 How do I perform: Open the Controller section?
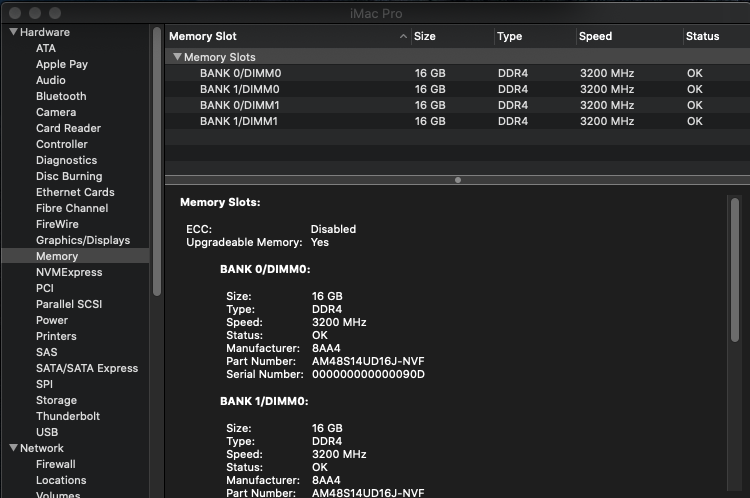point(62,144)
